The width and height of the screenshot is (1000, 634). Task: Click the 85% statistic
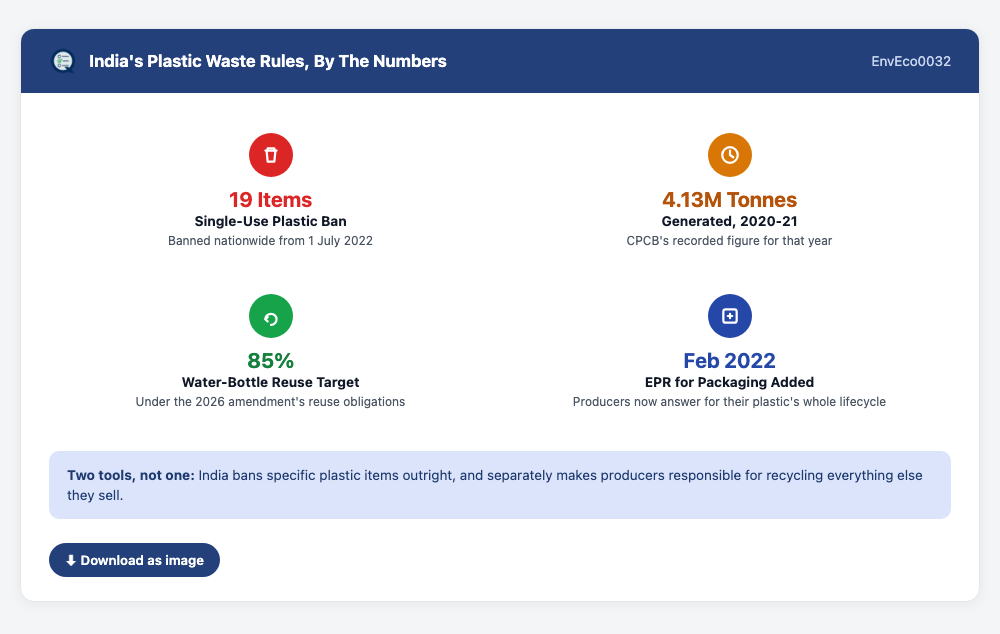click(x=270, y=360)
